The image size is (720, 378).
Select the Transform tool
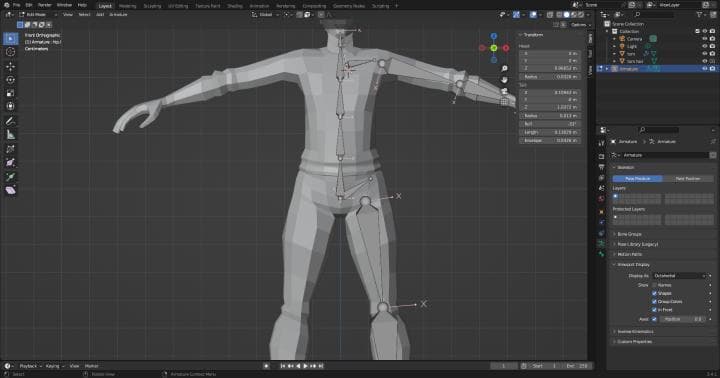[10, 106]
